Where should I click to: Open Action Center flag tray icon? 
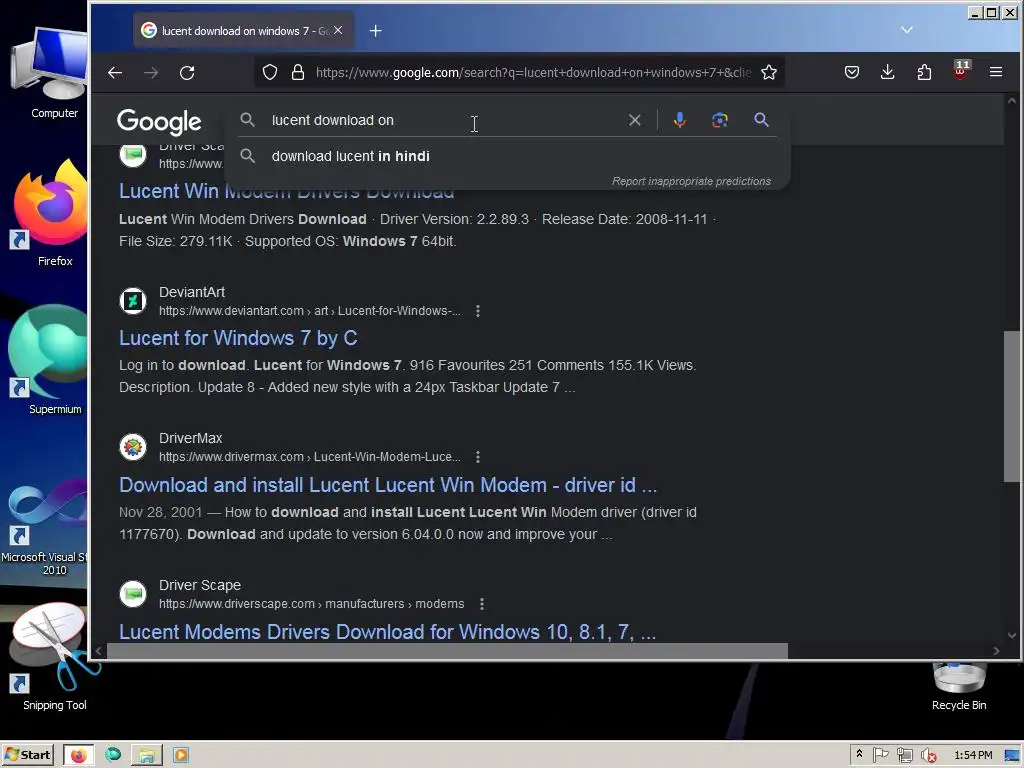(881, 755)
